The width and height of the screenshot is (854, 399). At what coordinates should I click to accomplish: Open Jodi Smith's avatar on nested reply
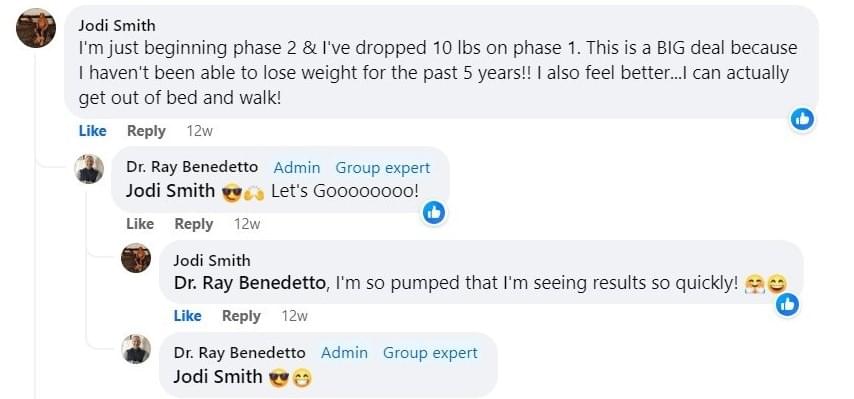[136, 257]
